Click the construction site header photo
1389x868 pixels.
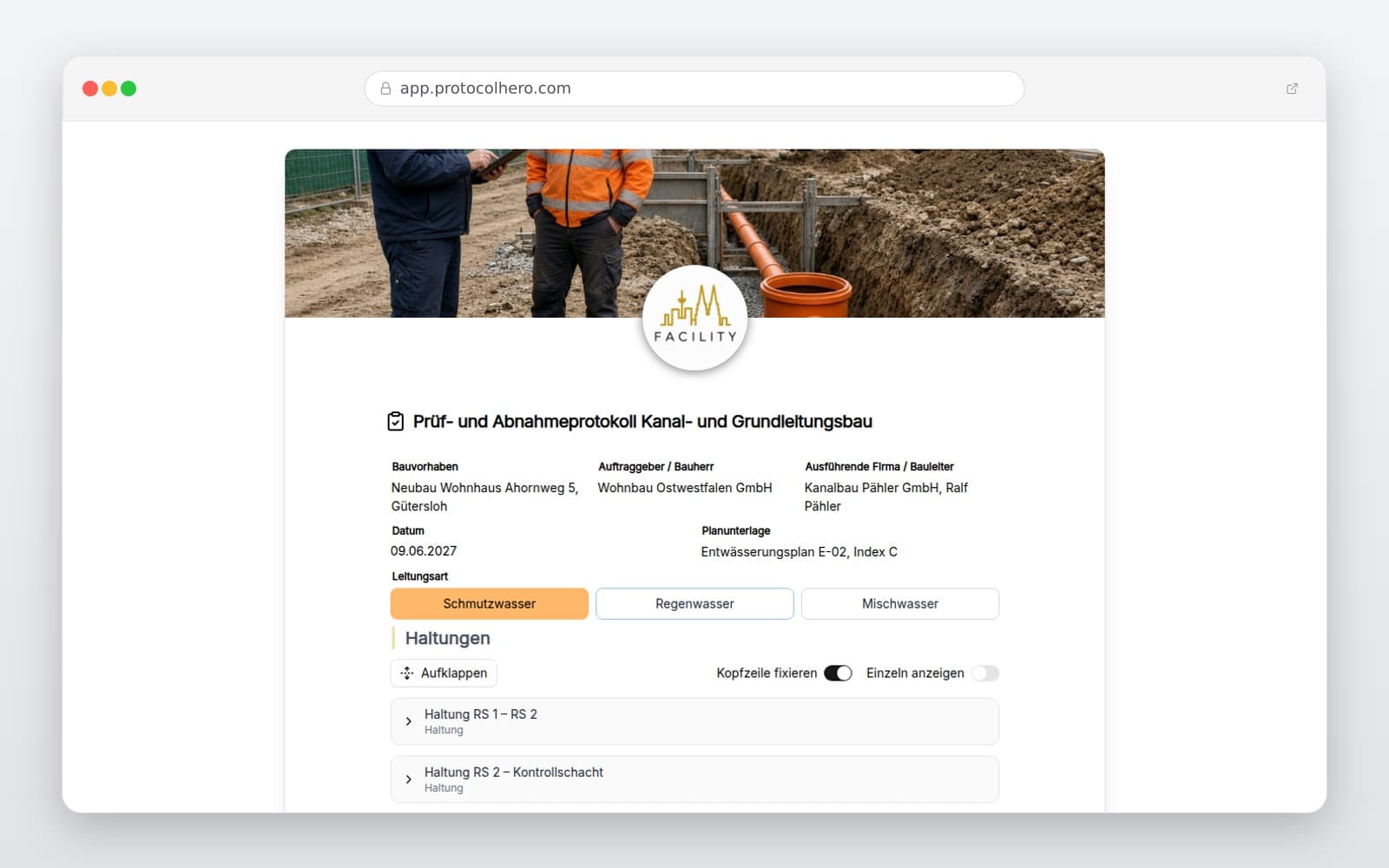[x=694, y=233]
